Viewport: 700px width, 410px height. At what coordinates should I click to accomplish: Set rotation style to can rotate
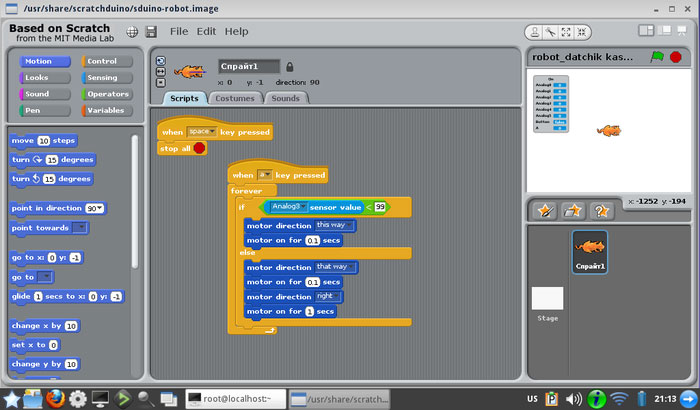(x=161, y=61)
